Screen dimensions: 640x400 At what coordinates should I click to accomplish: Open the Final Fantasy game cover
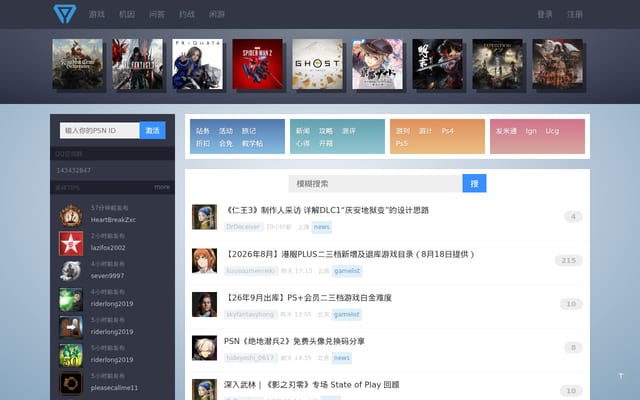pyautogui.click(x=138, y=64)
